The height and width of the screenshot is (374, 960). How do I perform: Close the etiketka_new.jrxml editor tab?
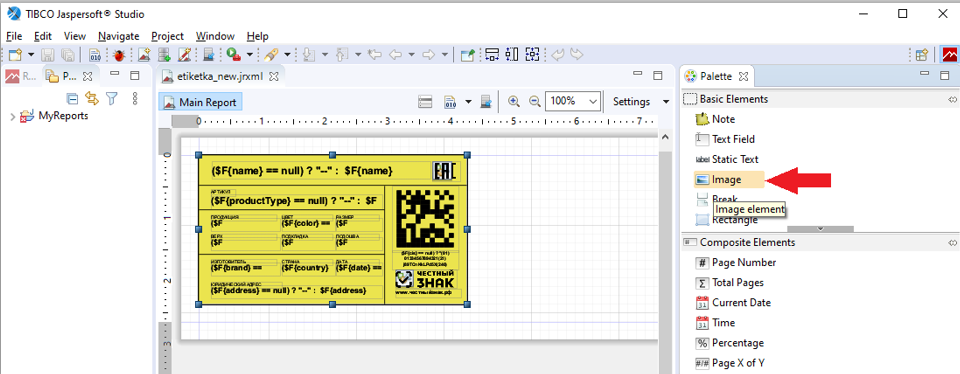274,77
